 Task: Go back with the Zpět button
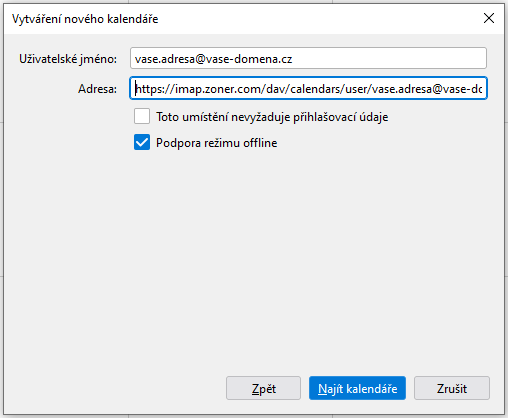(263, 388)
